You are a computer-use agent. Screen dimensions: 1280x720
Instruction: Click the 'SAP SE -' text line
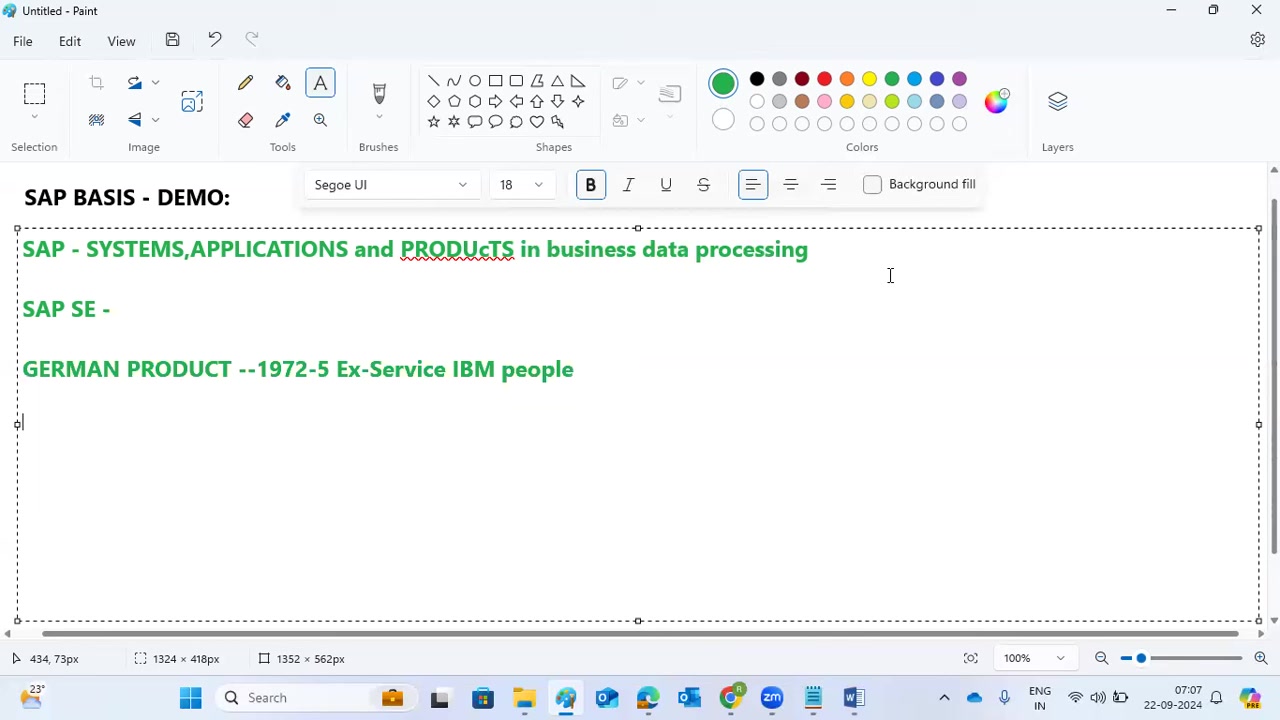point(66,309)
